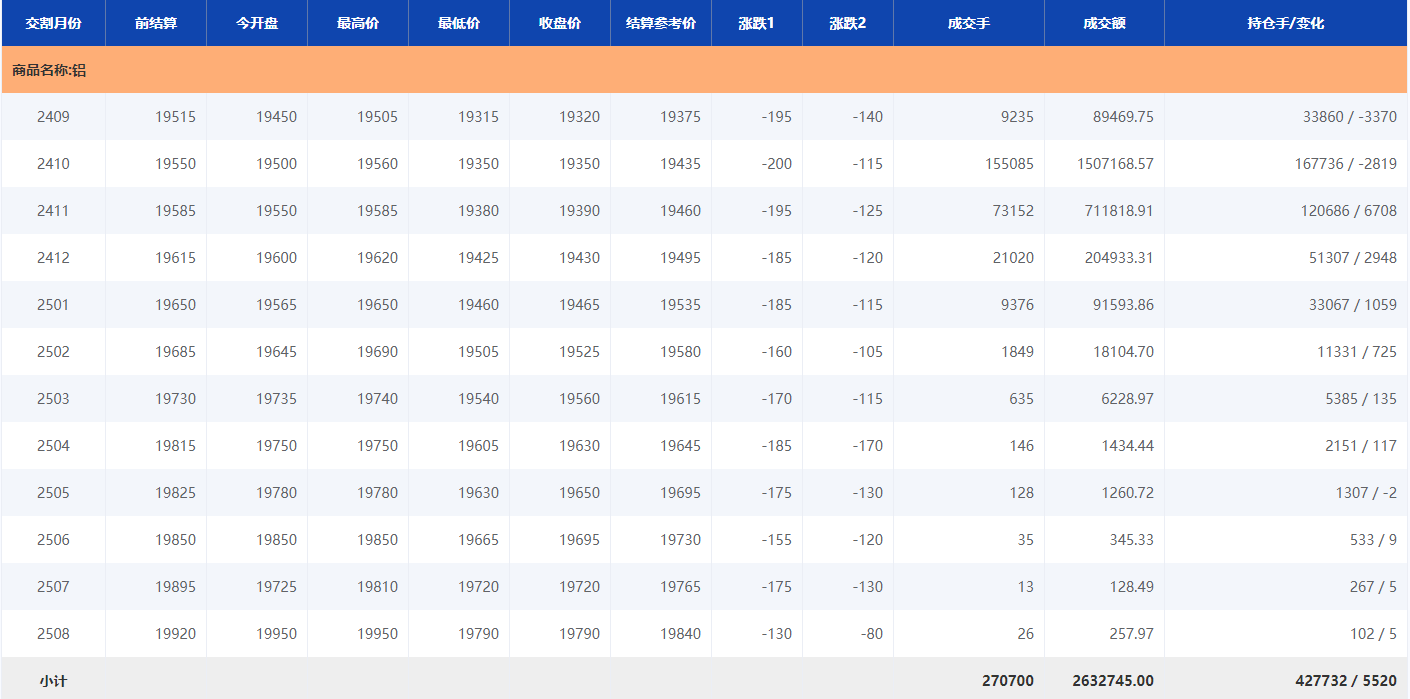Click the 前结算 column header
This screenshot has height=699, width=1410.
(x=155, y=23)
